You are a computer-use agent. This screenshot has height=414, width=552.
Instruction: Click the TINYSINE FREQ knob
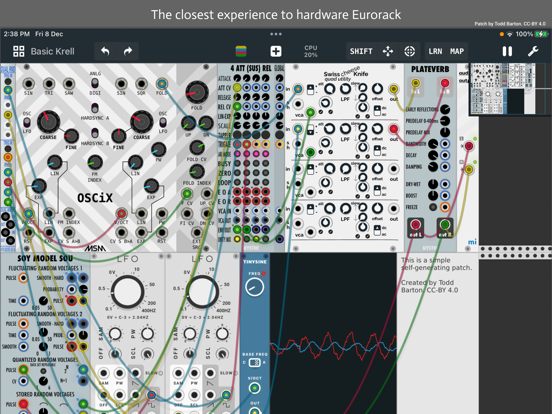tap(254, 287)
